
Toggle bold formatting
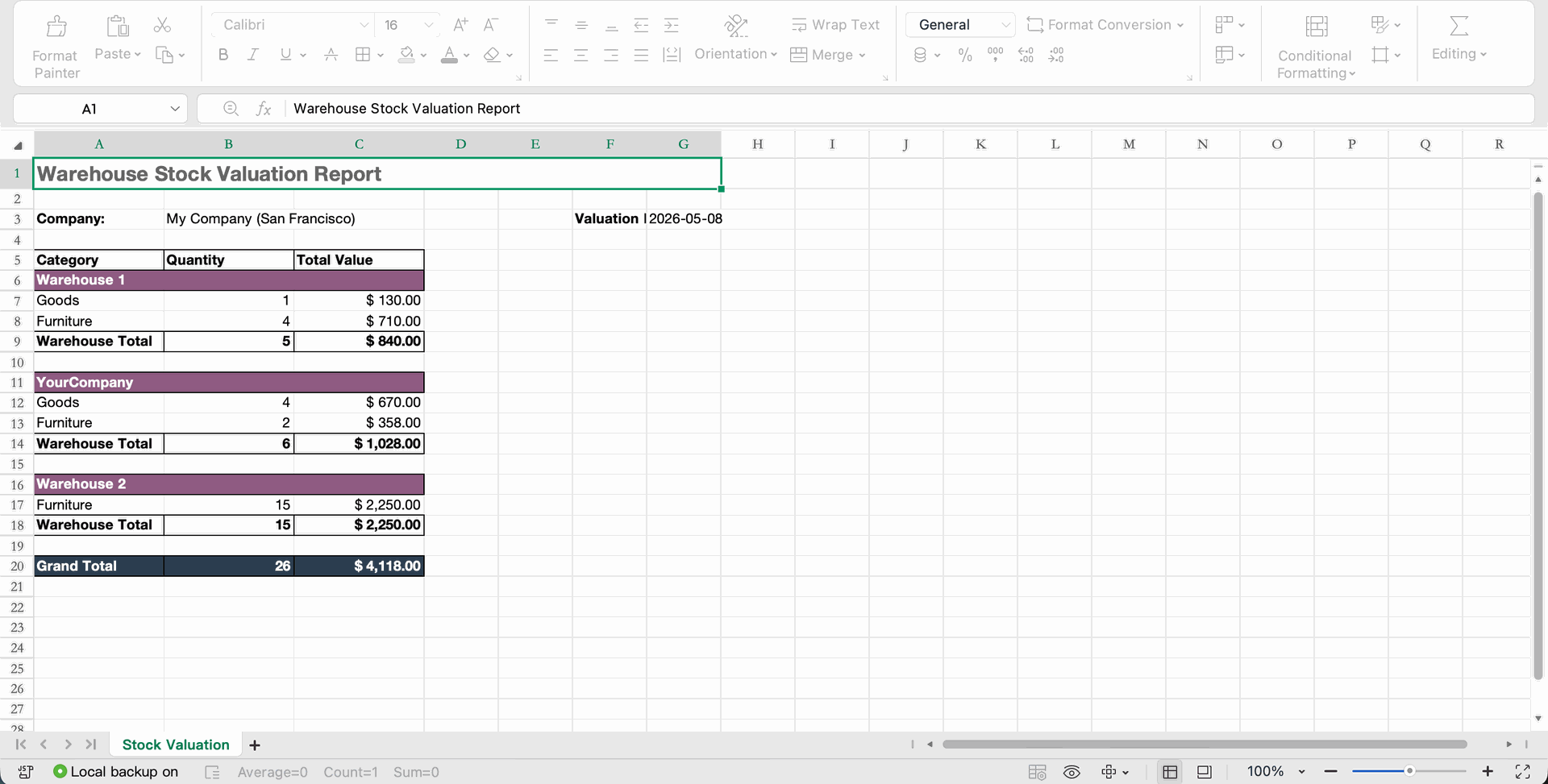point(223,55)
